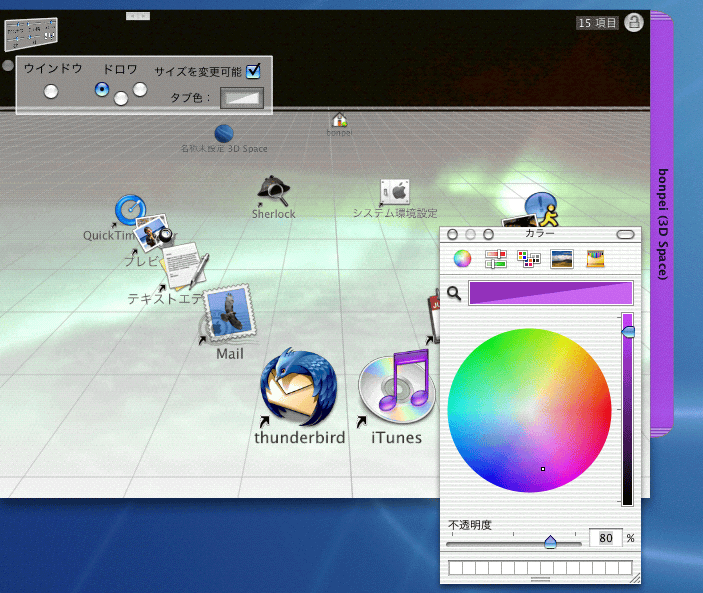Select the color wheel picker mode
This screenshot has width=703, height=593.
point(462,259)
